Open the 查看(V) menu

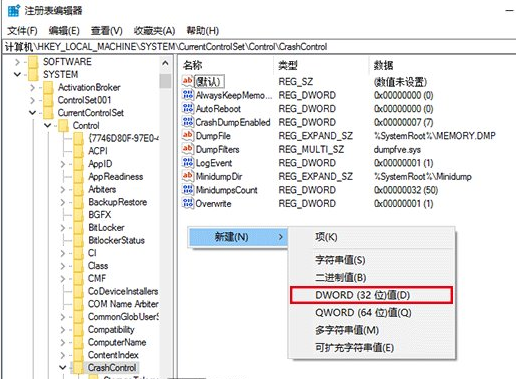tap(107, 31)
